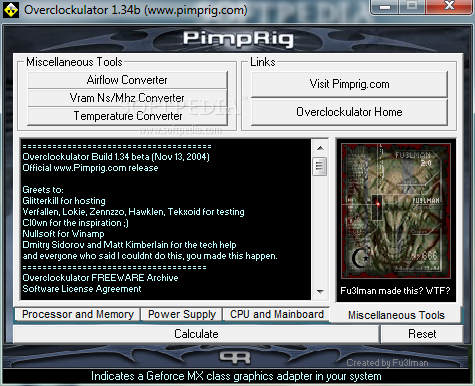Go to Overclockulator Home
Image resolution: width=475 pixels, height=386 pixels.
pyautogui.click(x=349, y=112)
